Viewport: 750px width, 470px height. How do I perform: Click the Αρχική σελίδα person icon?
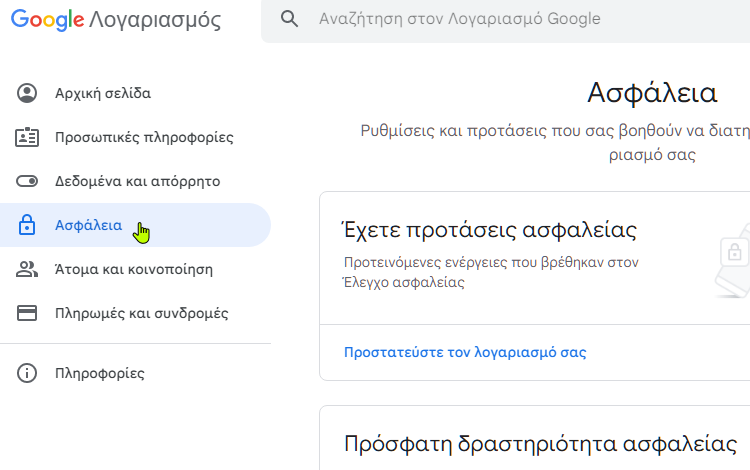point(27,93)
